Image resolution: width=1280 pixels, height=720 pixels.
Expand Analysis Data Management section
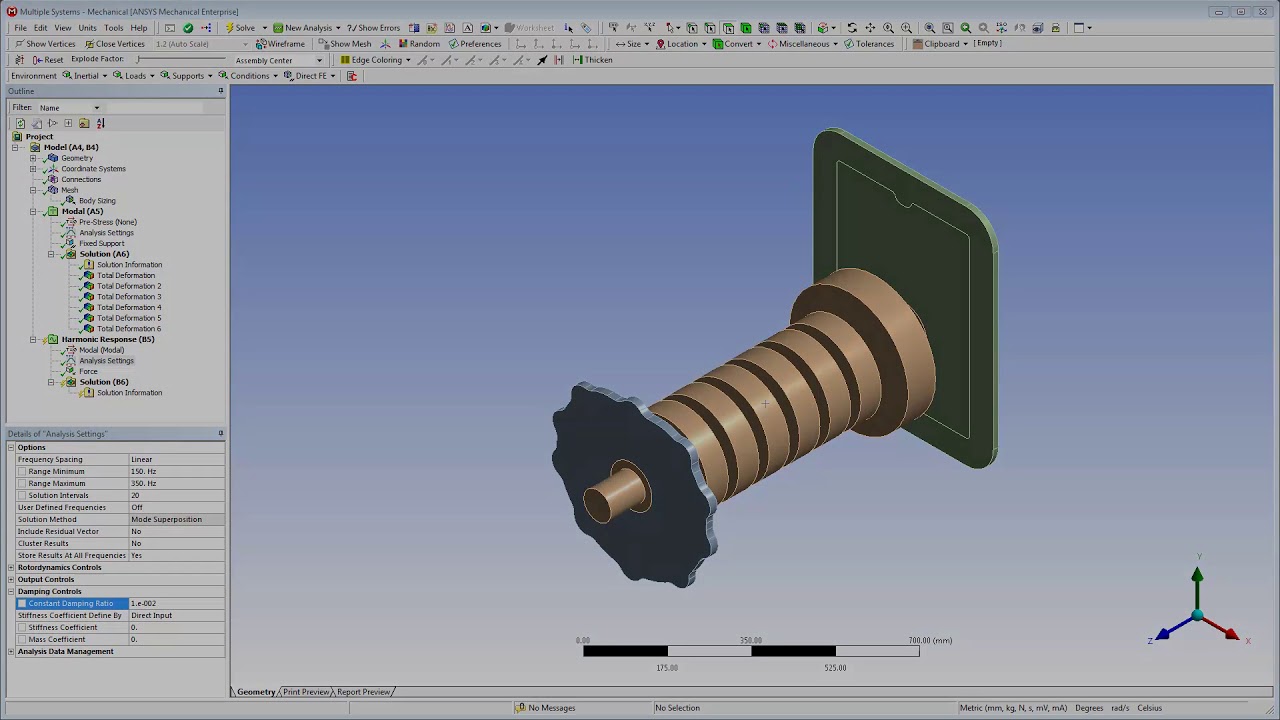[x=11, y=652]
